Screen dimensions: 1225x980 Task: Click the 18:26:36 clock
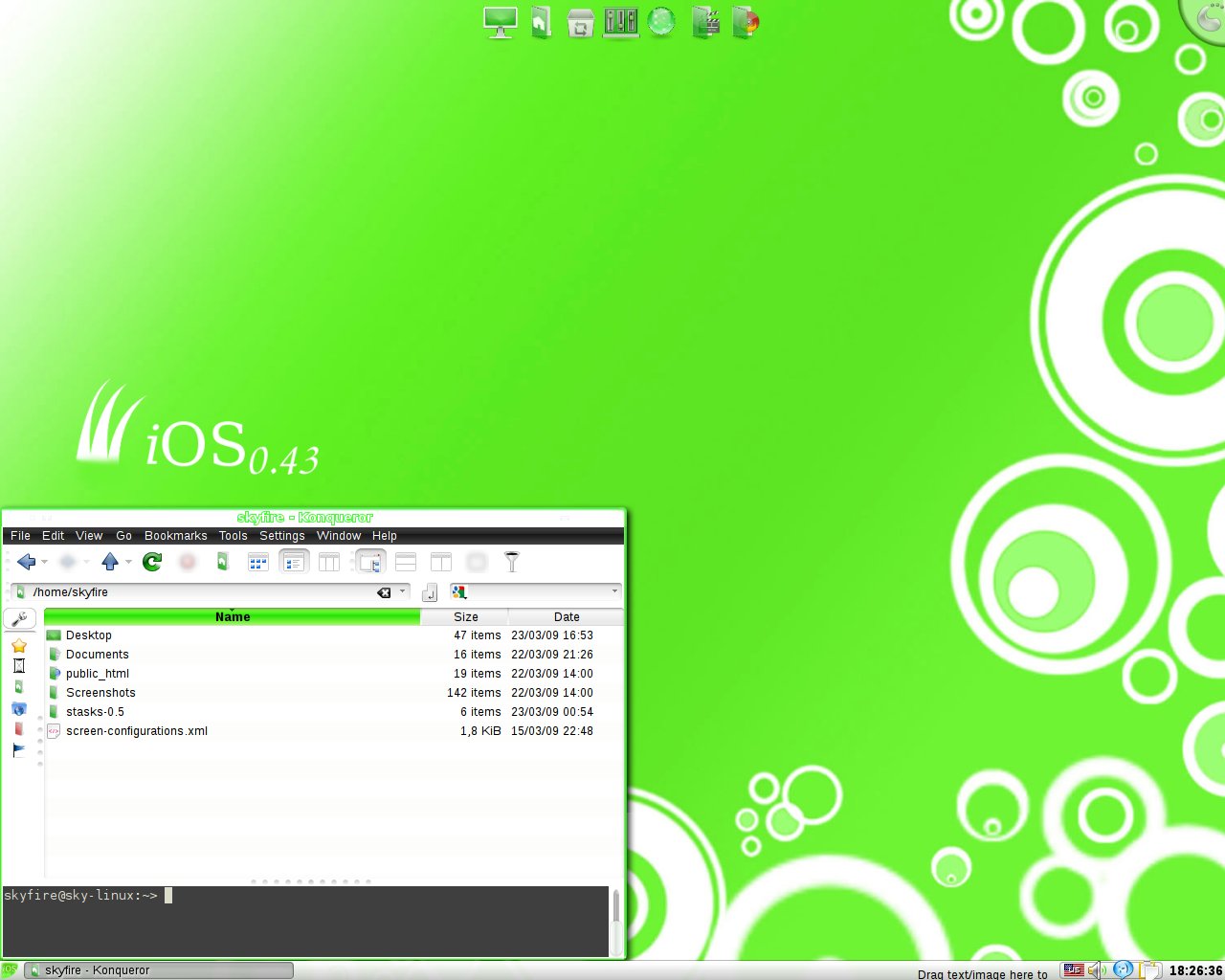[x=1195, y=970]
